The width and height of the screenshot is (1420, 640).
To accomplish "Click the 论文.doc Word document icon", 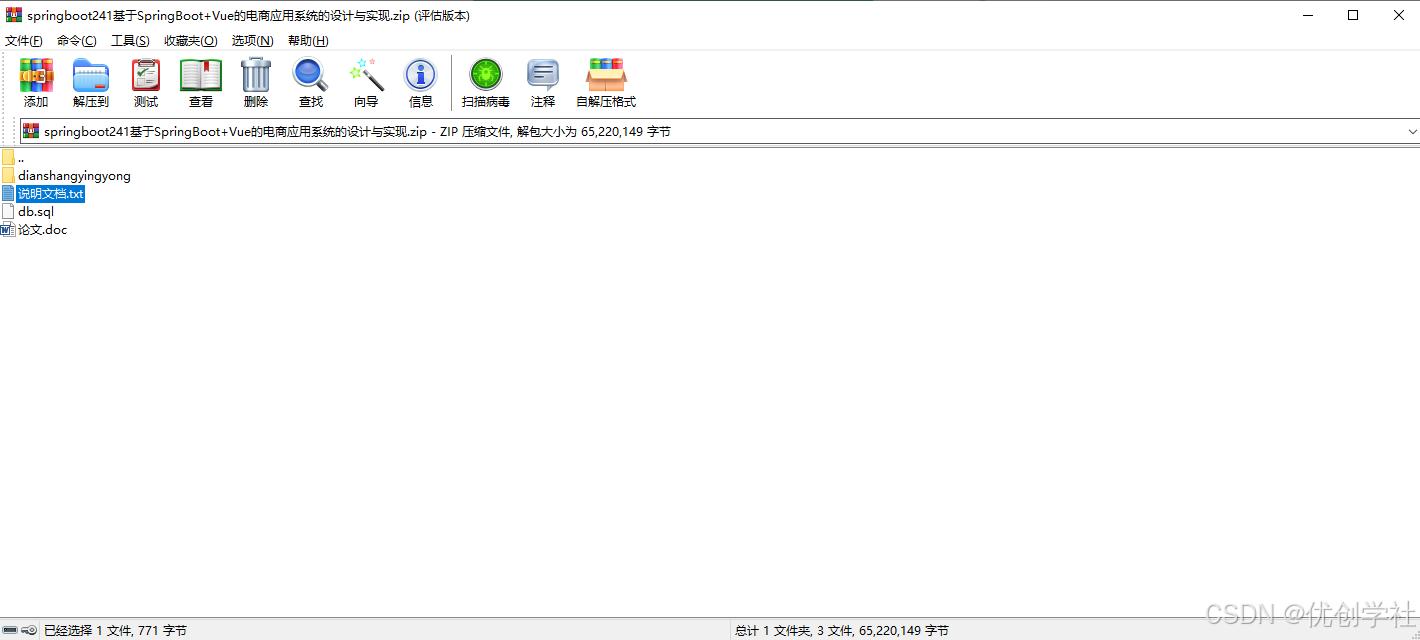I will coord(8,229).
